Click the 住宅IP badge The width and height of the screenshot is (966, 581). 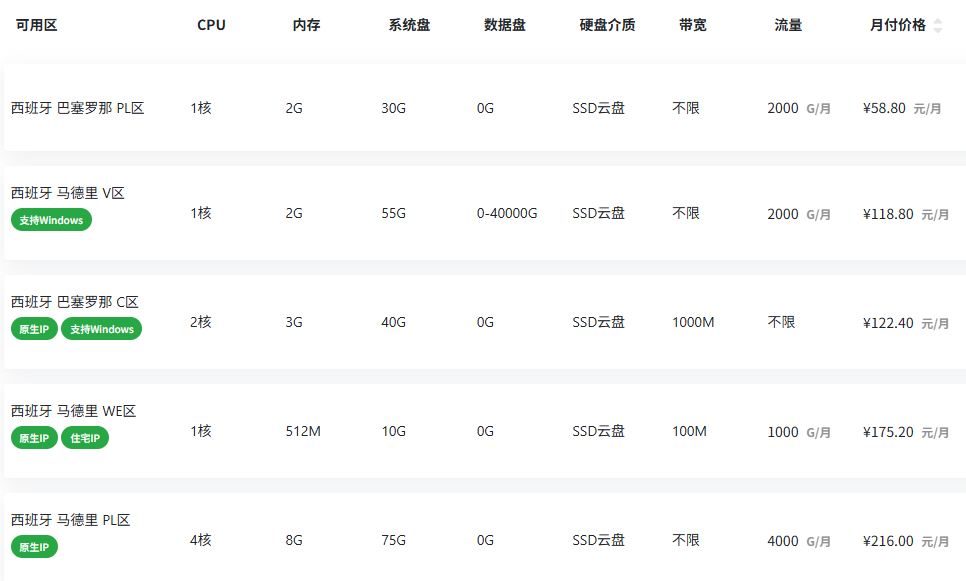[x=85, y=438]
